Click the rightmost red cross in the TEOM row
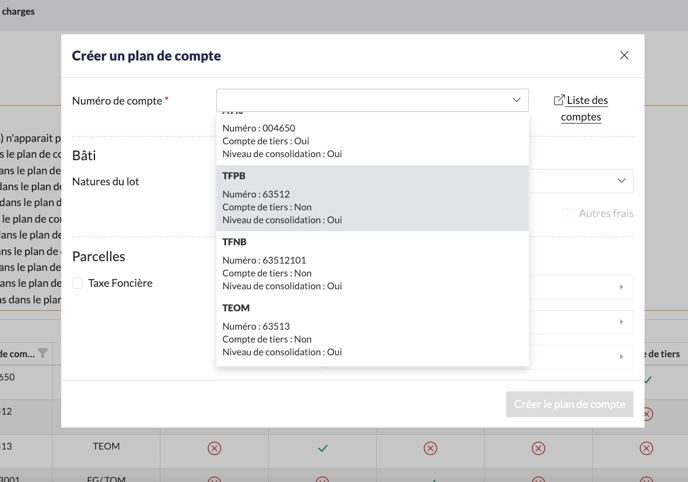This screenshot has height=482, width=688. [x=646, y=448]
